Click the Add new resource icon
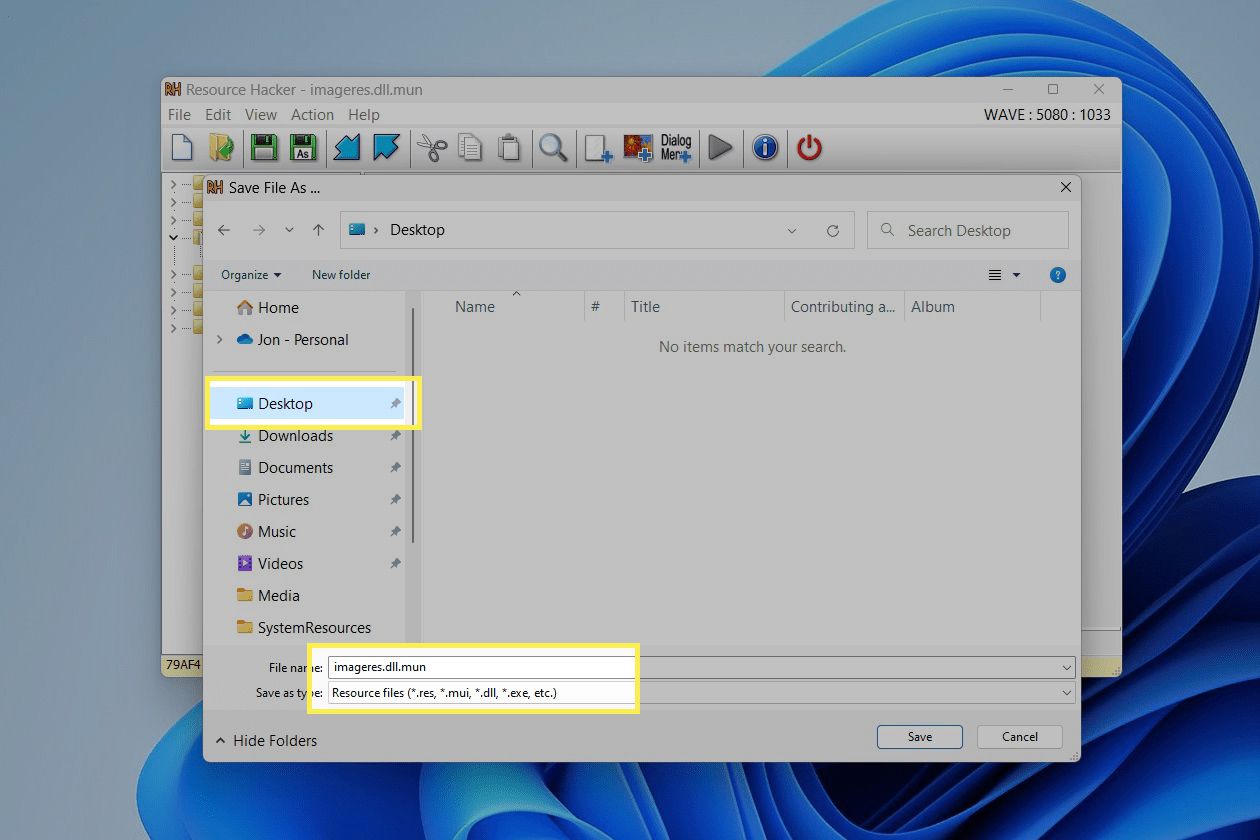Image resolution: width=1260 pixels, height=840 pixels. (x=598, y=148)
